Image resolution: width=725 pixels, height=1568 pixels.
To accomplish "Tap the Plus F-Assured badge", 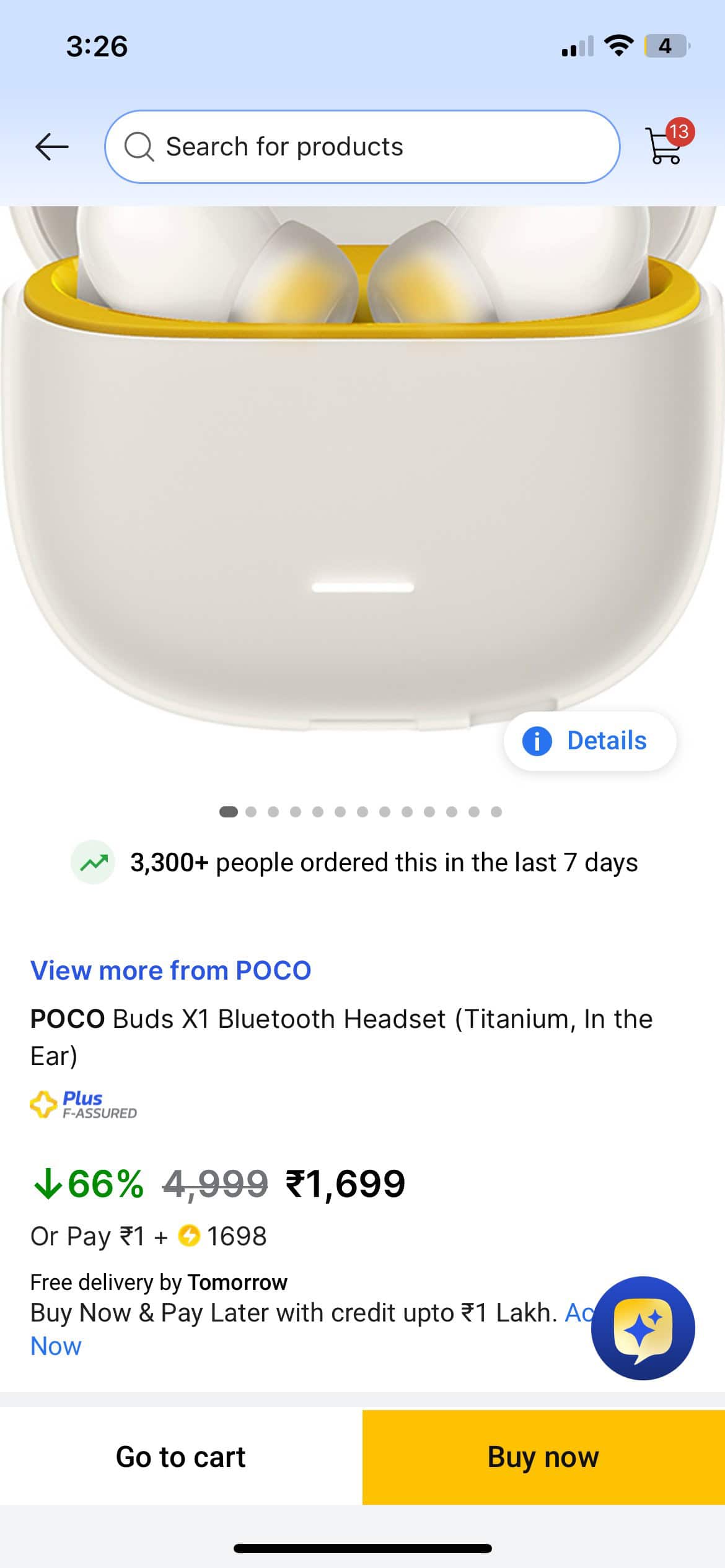I will point(84,1105).
